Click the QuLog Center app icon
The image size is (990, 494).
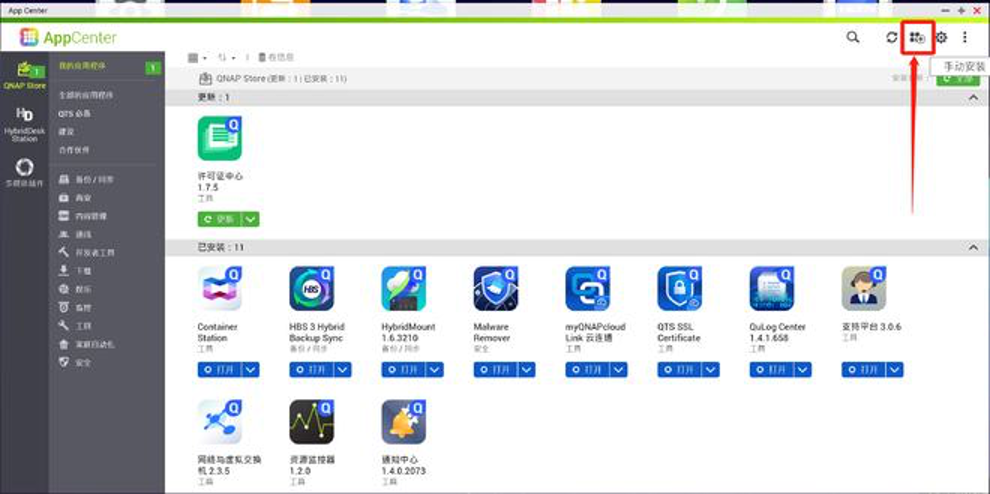click(772, 289)
